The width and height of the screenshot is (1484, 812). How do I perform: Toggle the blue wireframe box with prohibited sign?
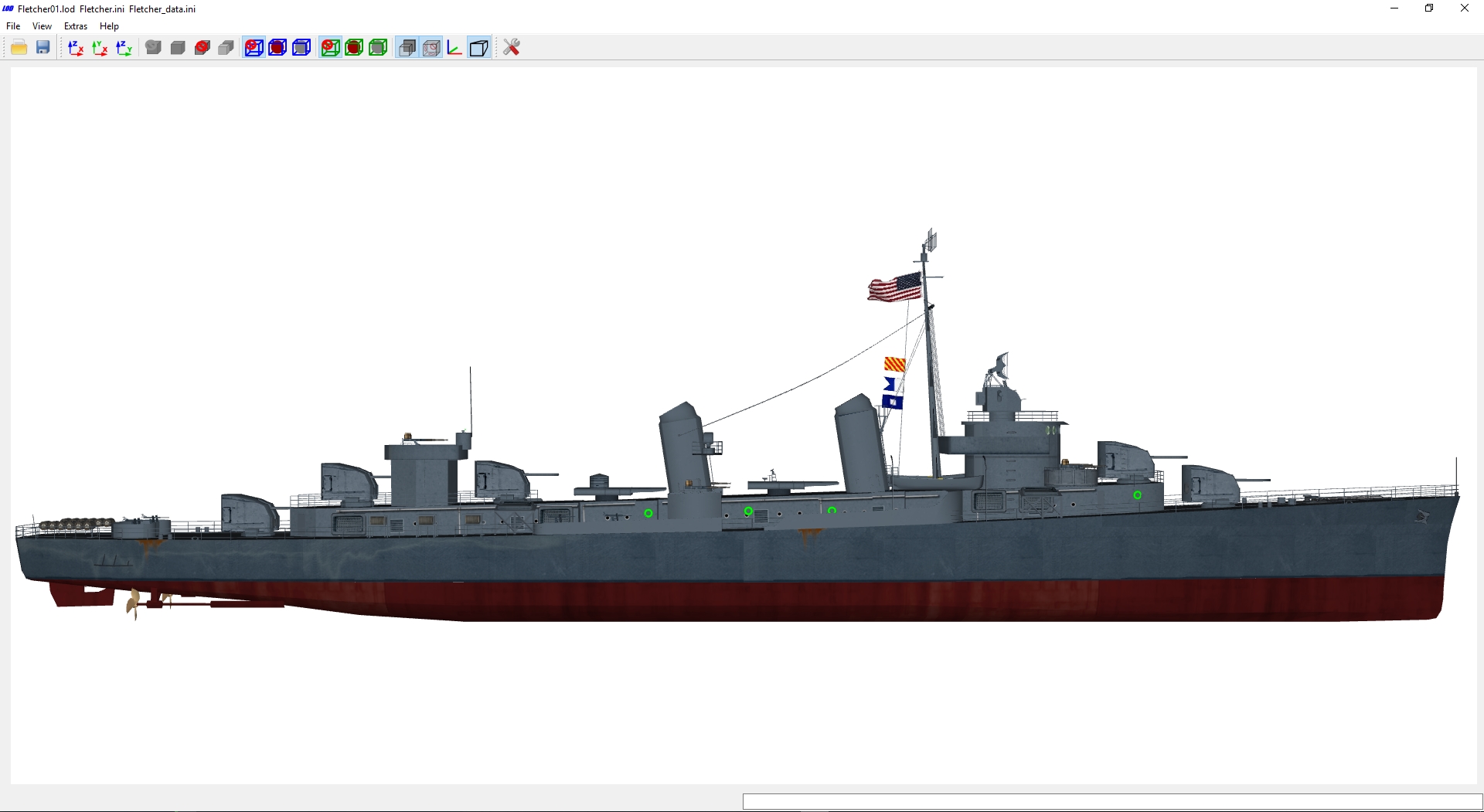254,48
